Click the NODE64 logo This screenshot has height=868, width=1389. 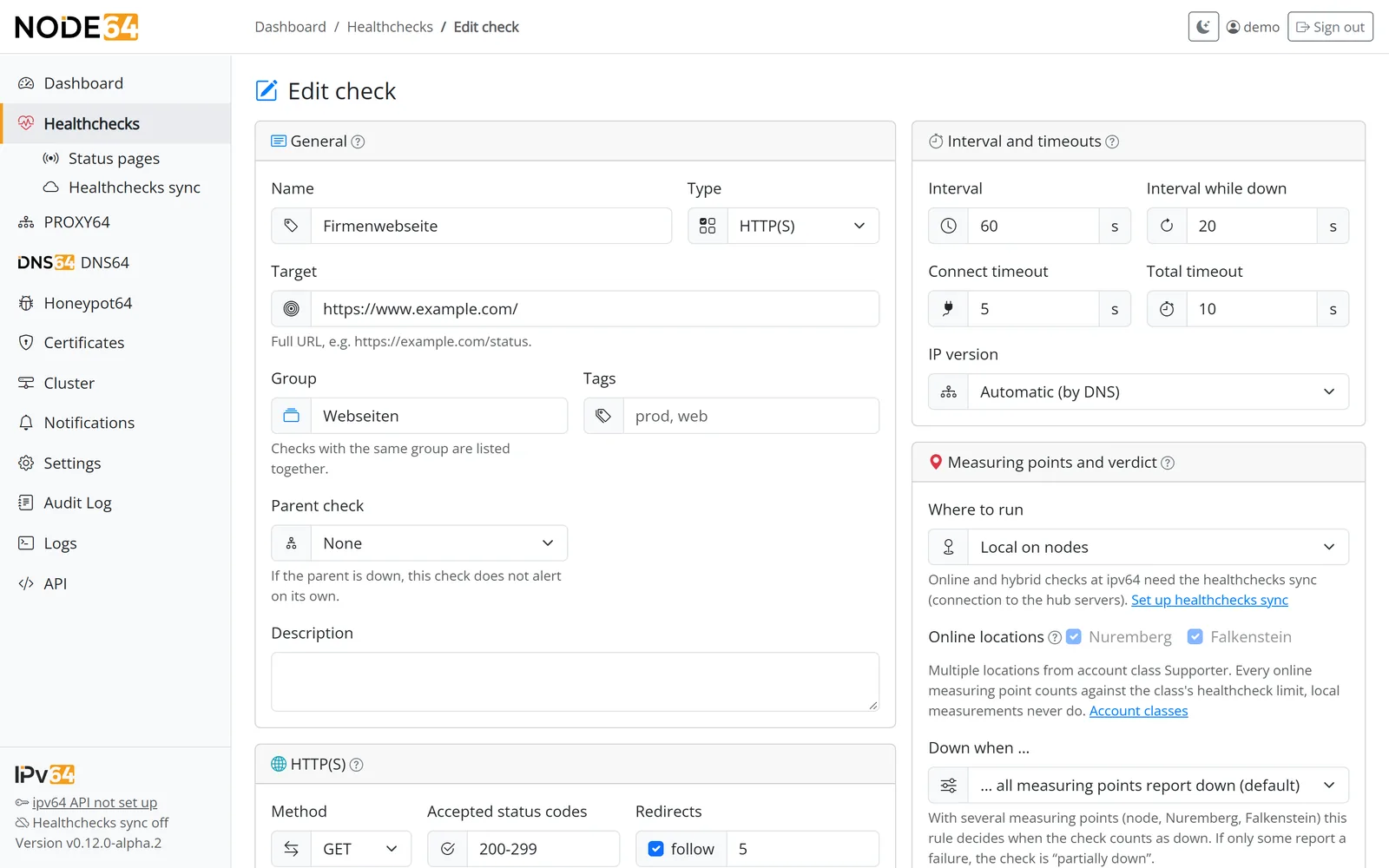coord(76,27)
